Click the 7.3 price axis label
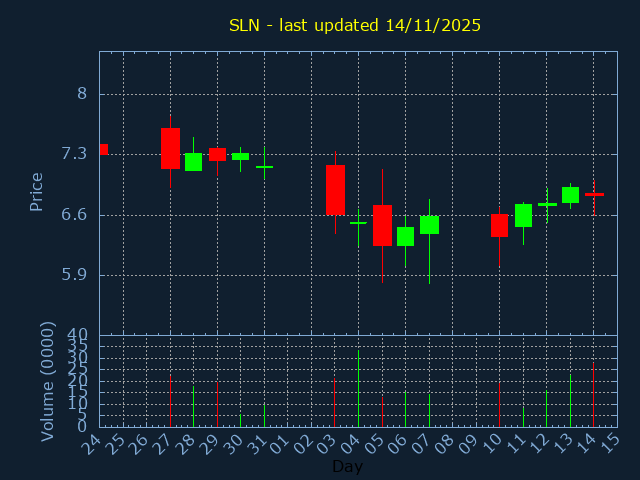The height and width of the screenshot is (480, 640). pyautogui.click(x=74, y=153)
